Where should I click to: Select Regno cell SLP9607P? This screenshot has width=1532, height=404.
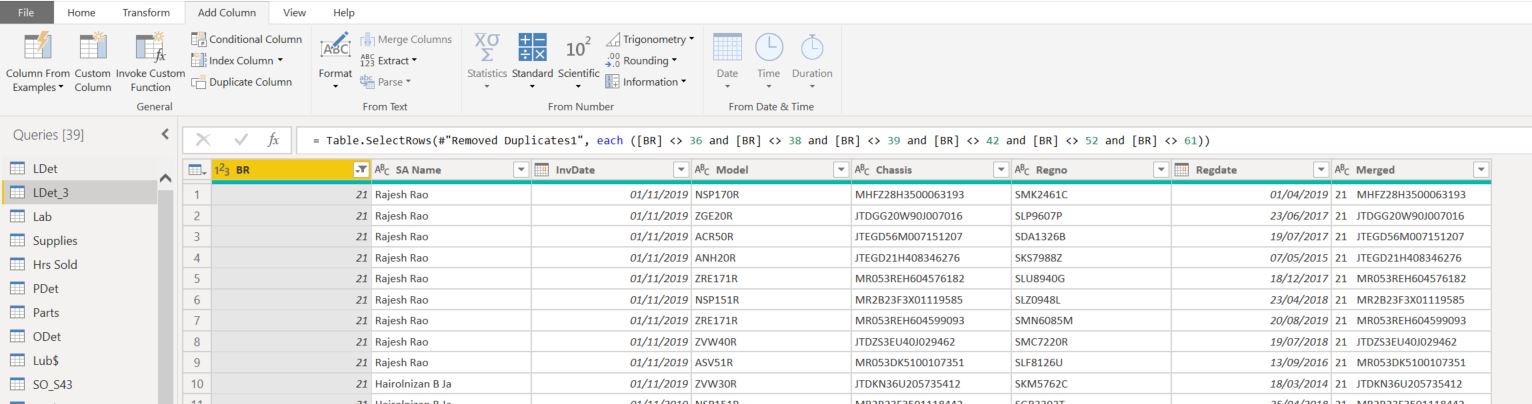click(1090, 215)
